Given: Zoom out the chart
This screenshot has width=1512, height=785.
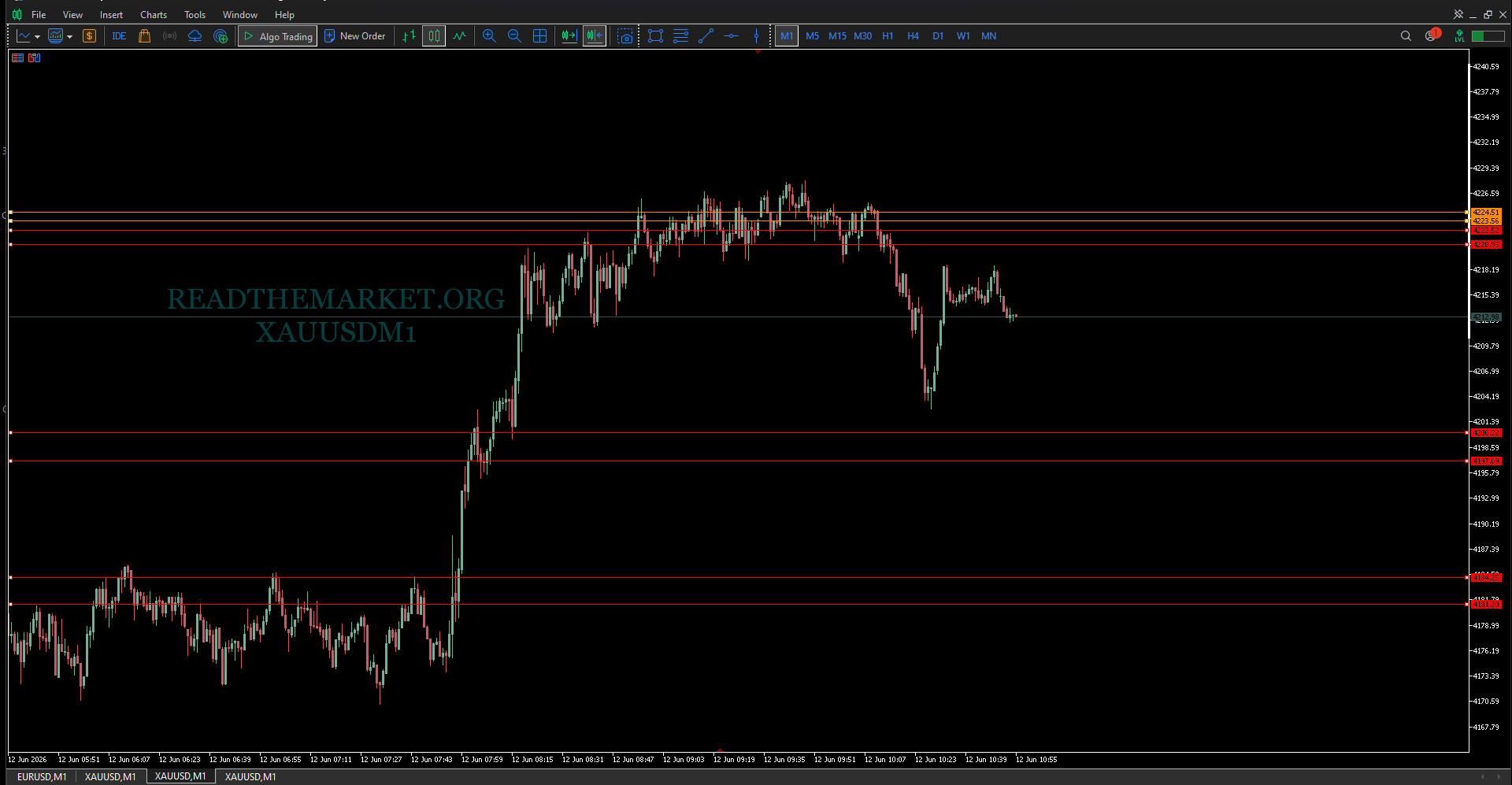Looking at the screenshot, I should click(514, 36).
